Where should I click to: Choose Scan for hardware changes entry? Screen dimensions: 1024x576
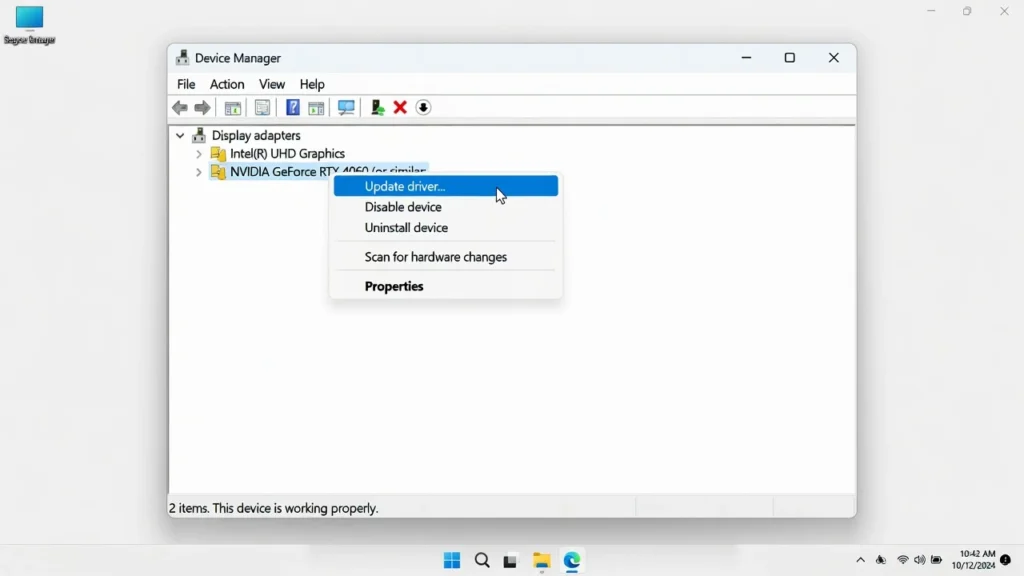pyautogui.click(x=446, y=257)
